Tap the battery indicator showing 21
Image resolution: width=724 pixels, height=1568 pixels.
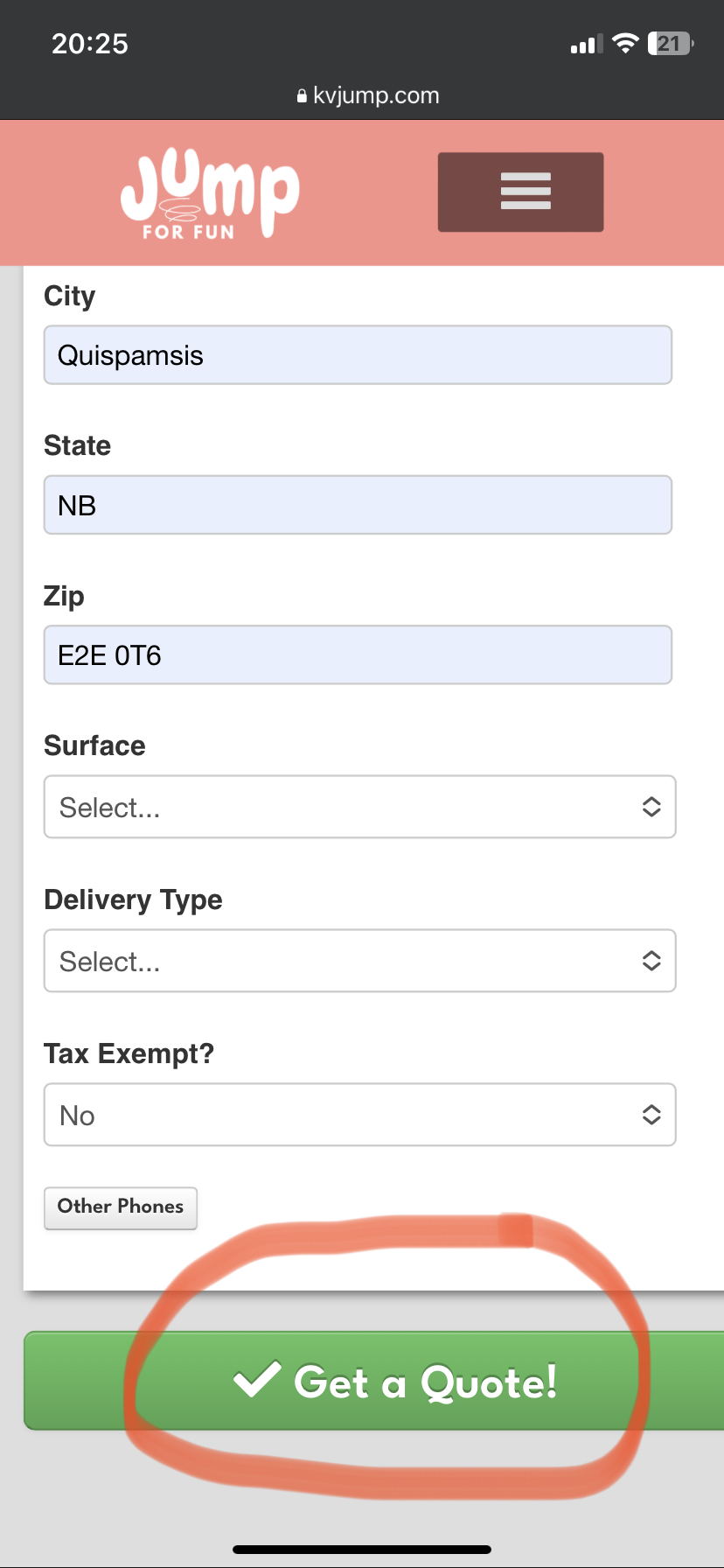[671, 43]
